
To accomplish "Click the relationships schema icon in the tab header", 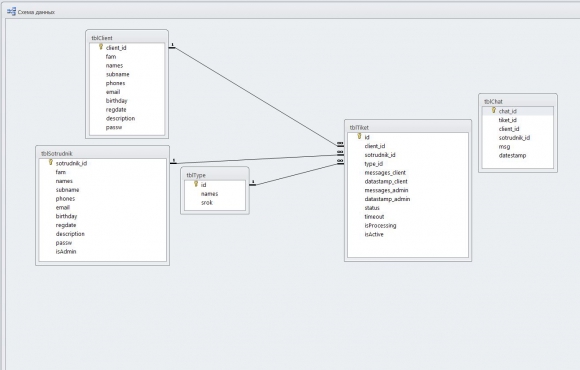I will (11, 11).
